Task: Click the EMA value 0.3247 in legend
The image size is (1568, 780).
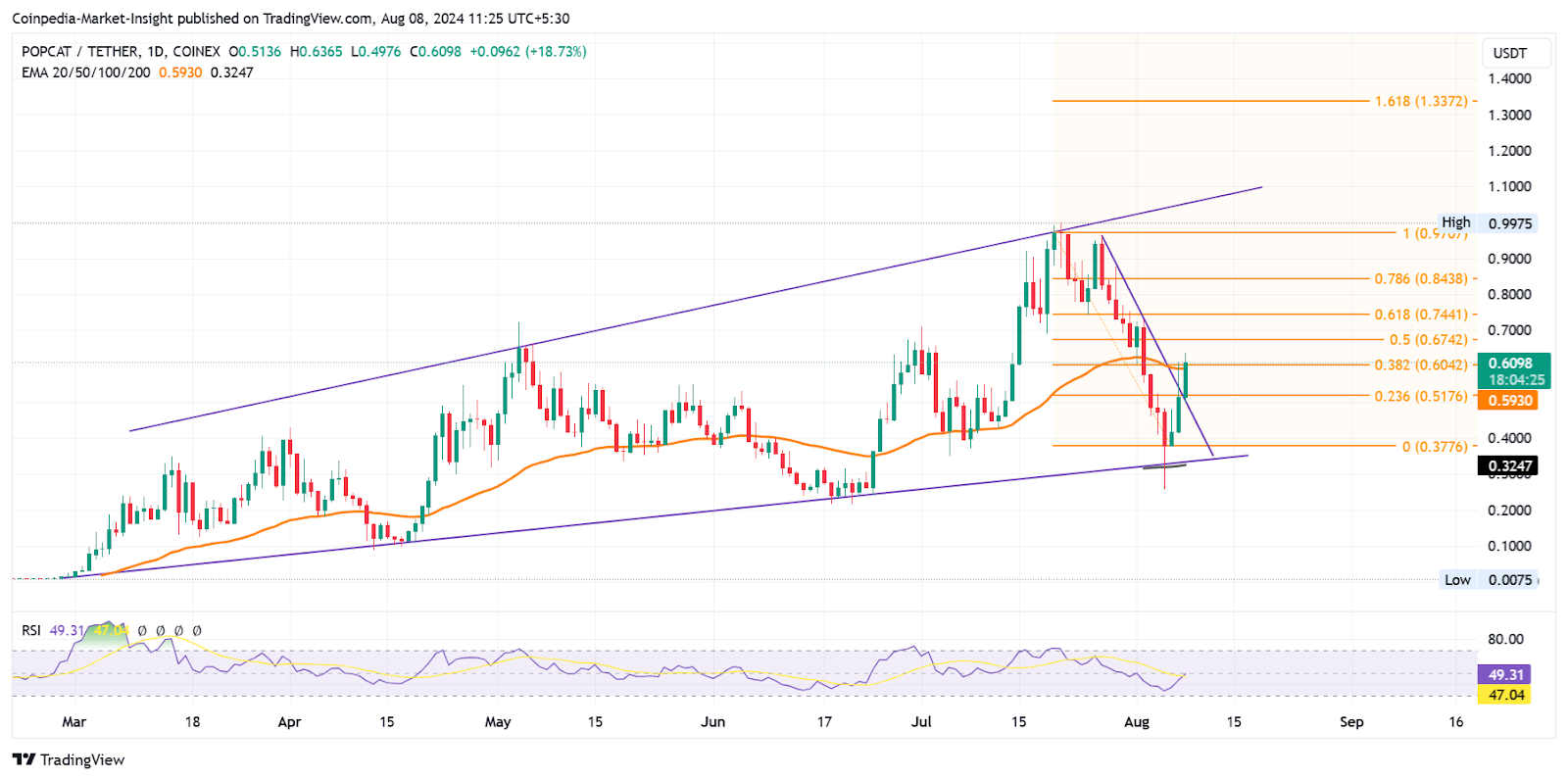Action: 232,73
